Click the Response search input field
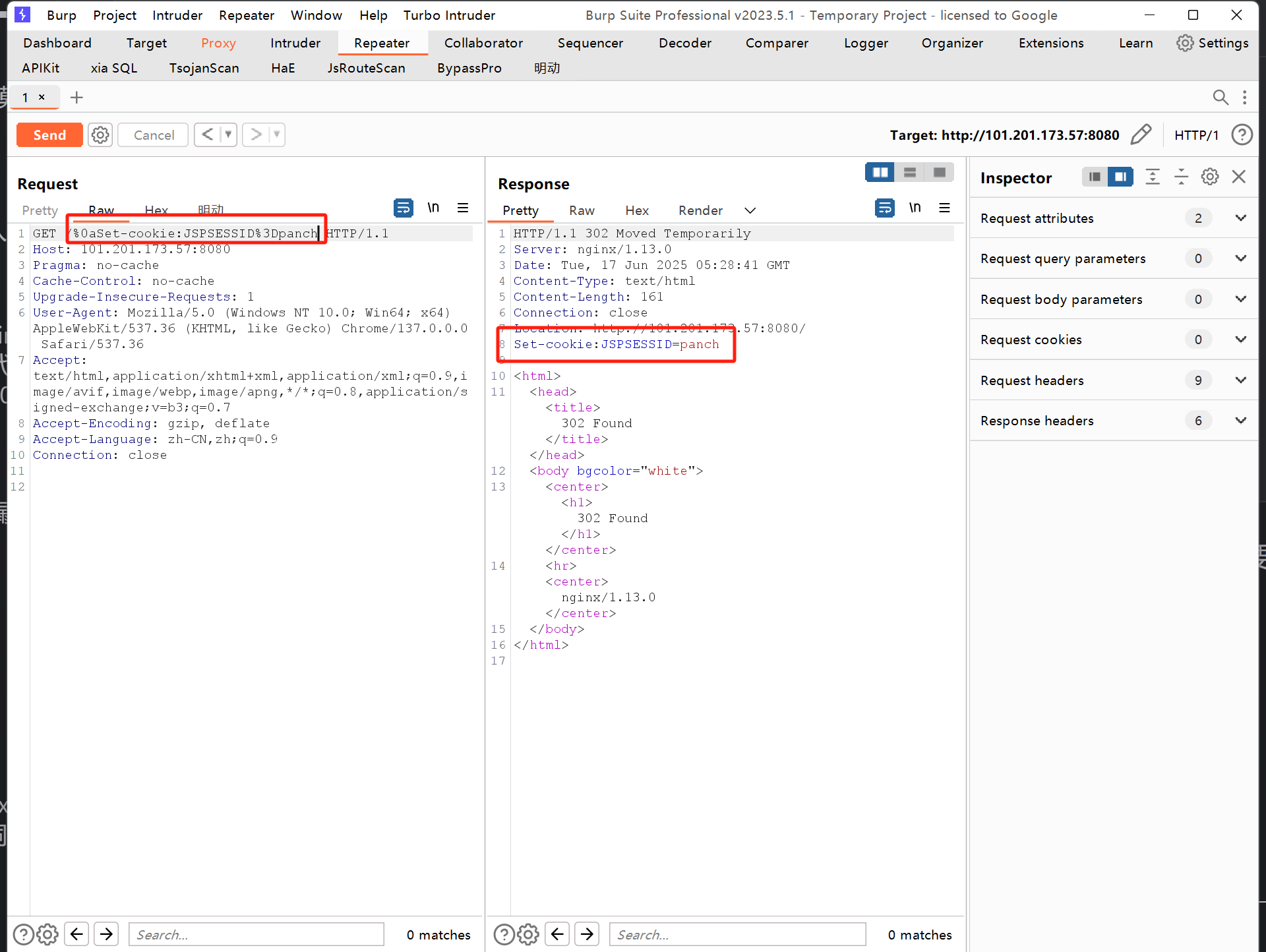 737,934
